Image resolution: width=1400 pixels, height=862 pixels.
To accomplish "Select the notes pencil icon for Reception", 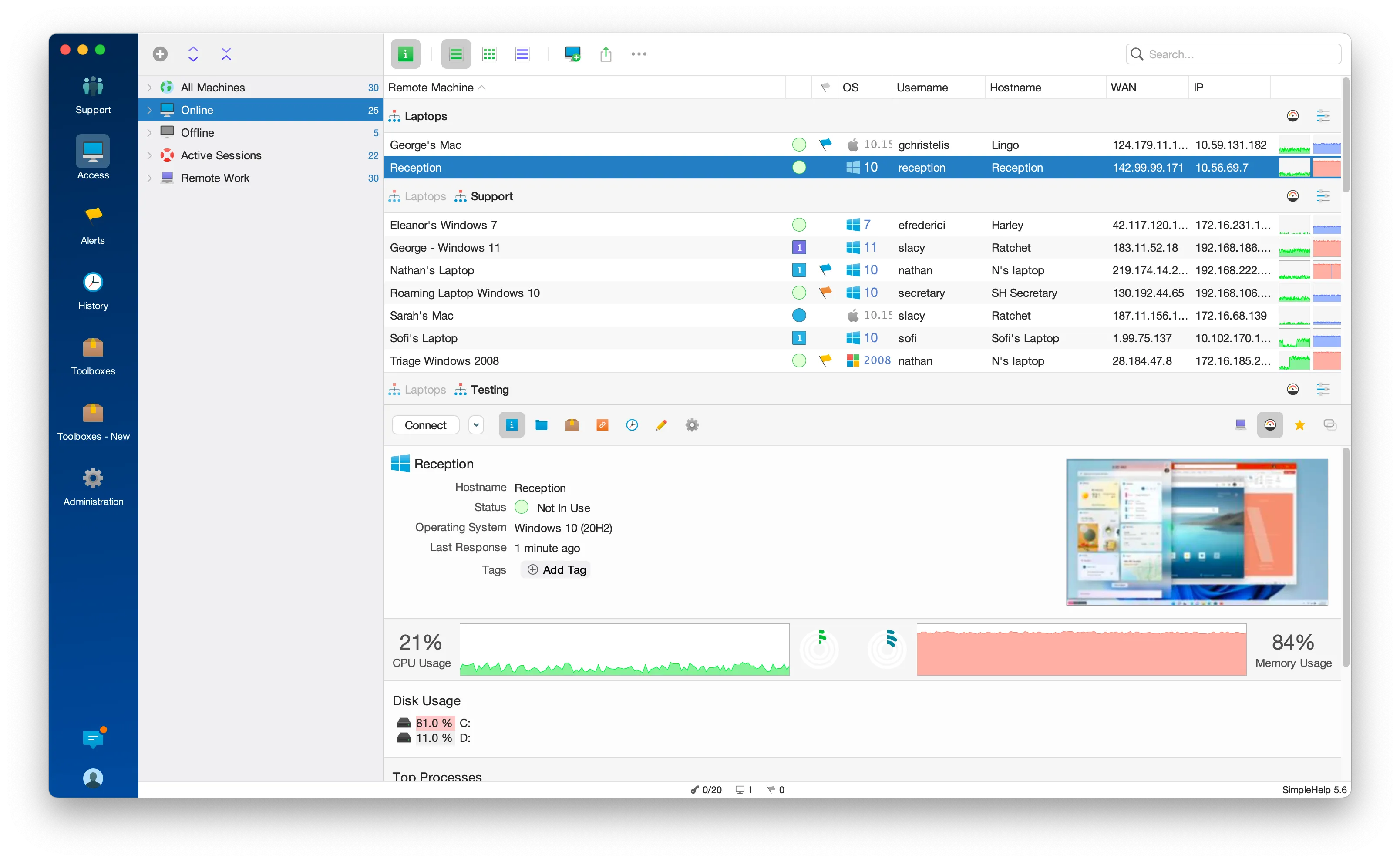I will 661,425.
